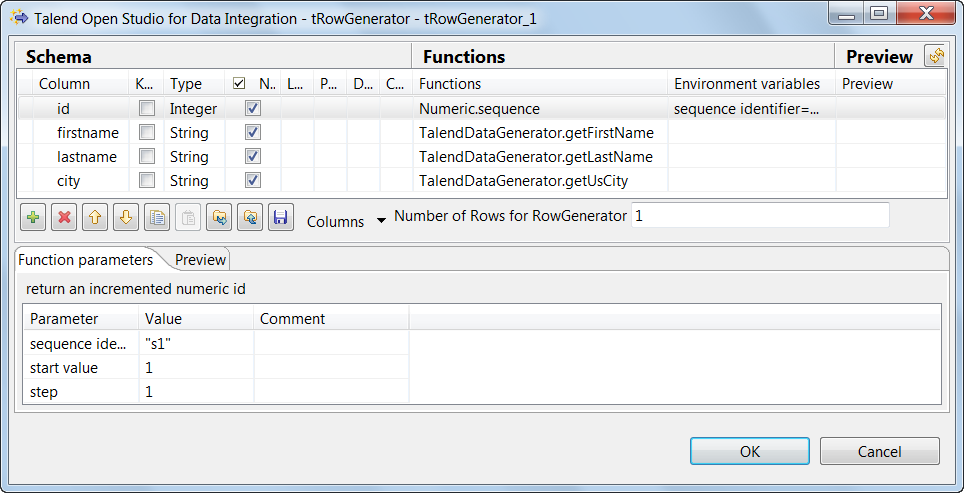The image size is (964, 493).
Task: Switch to the Preview tab
Action: click(x=200, y=259)
